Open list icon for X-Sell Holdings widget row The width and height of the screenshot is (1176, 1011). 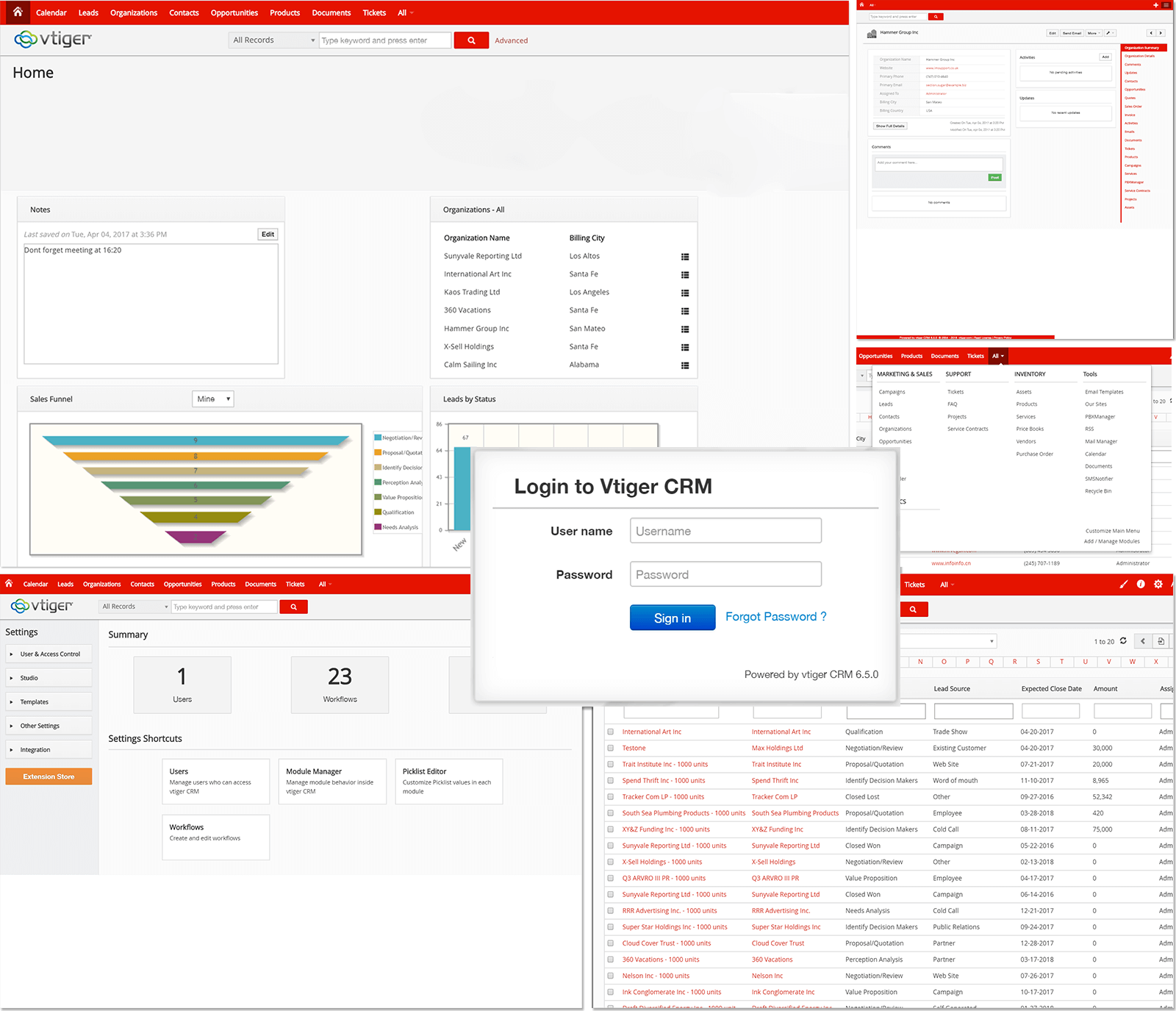coord(685,347)
